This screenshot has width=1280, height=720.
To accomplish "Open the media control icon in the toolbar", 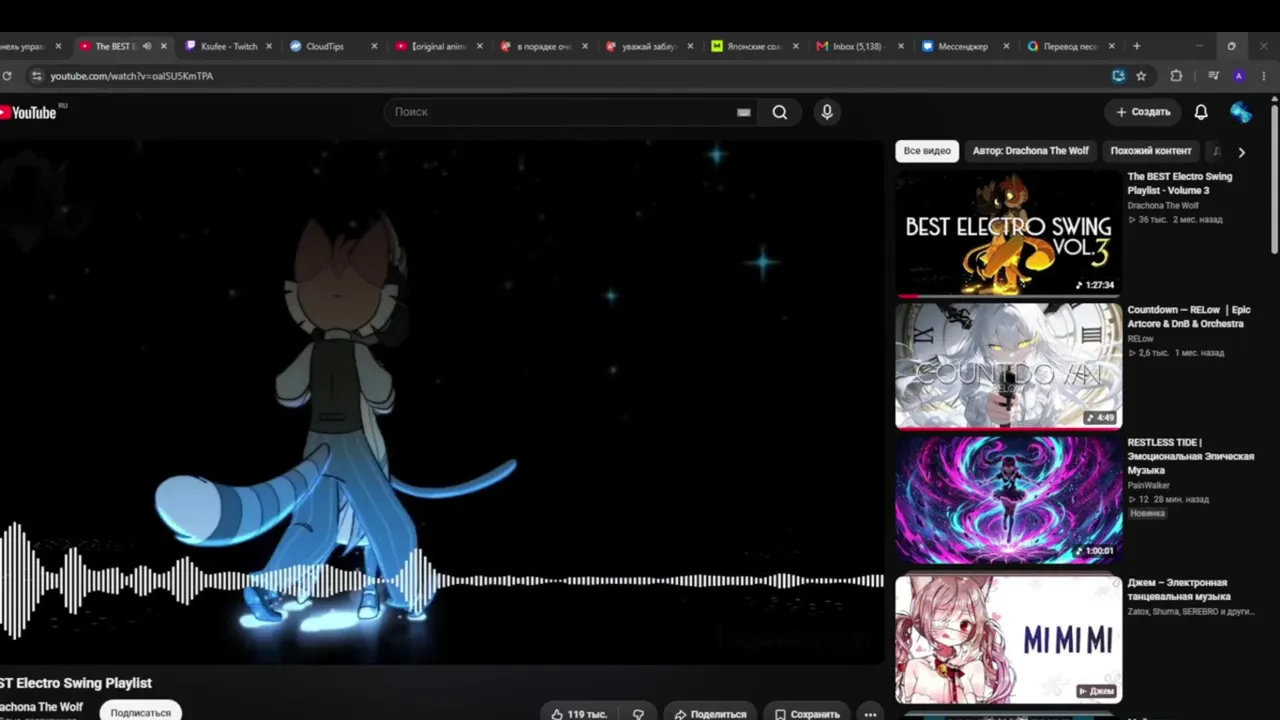I will click(x=1213, y=76).
